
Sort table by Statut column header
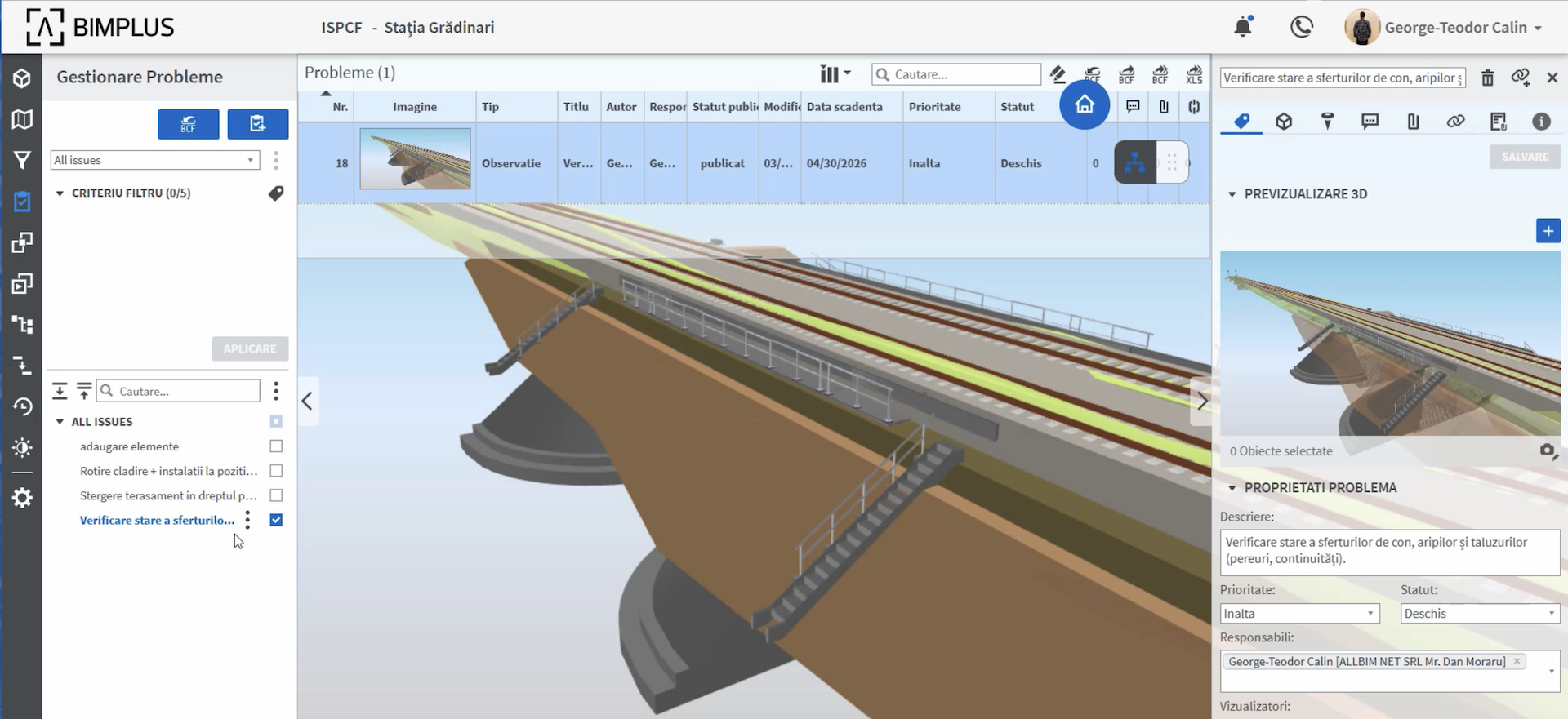pyautogui.click(x=1017, y=107)
